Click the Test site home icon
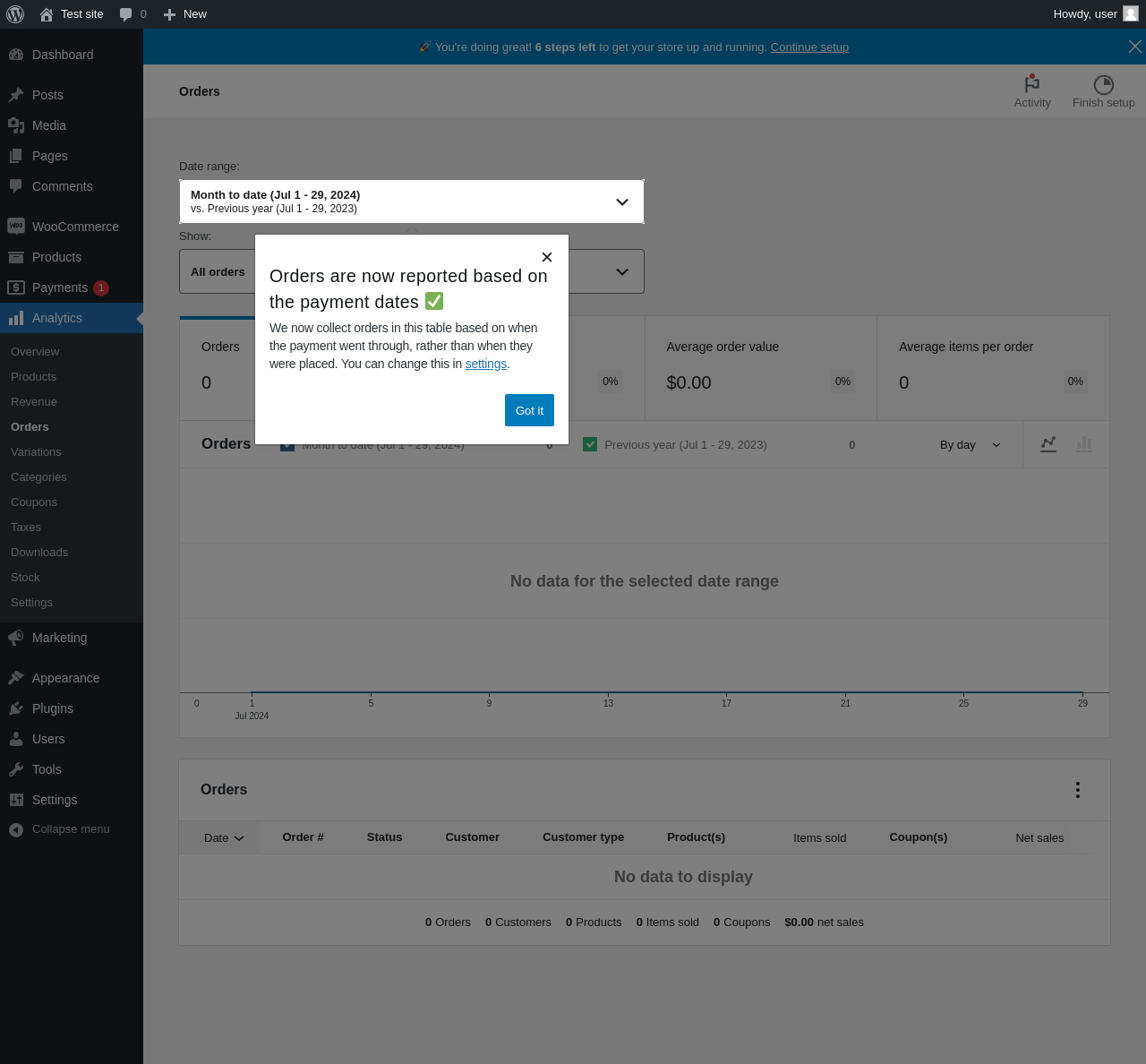This screenshot has width=1146, height=1064. click(47, 14)
